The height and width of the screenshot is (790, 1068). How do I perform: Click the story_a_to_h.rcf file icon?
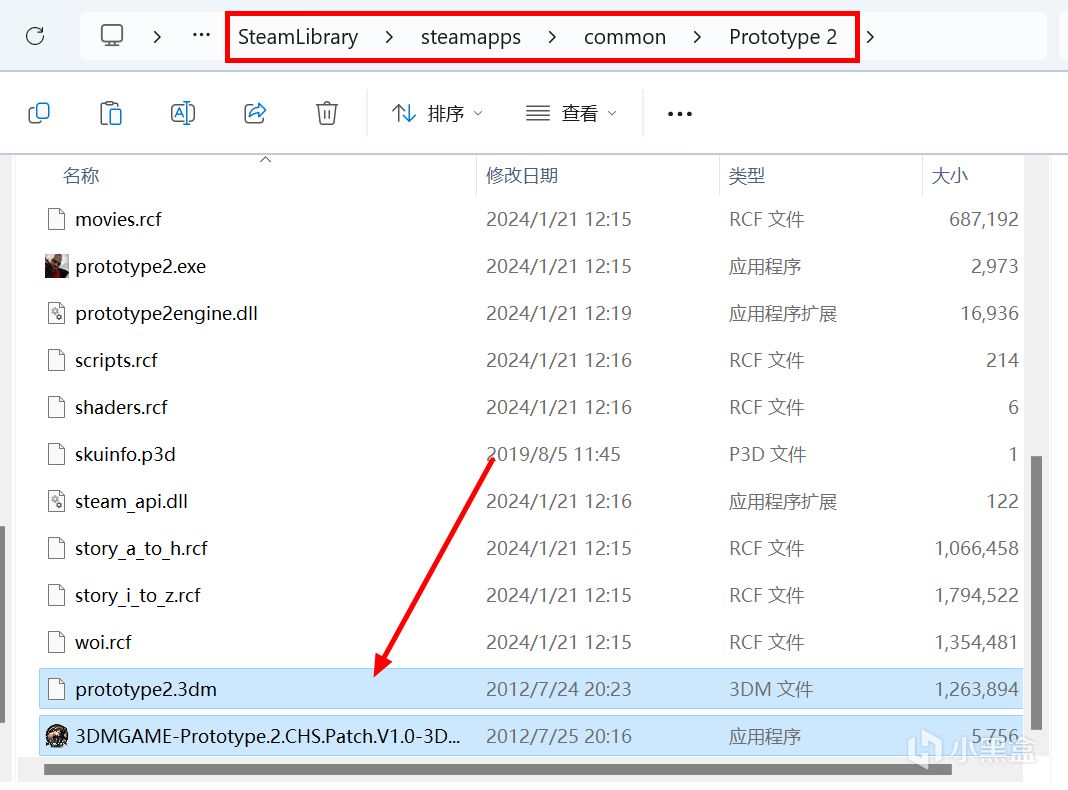pyautogui.click(x=57, y=548)
